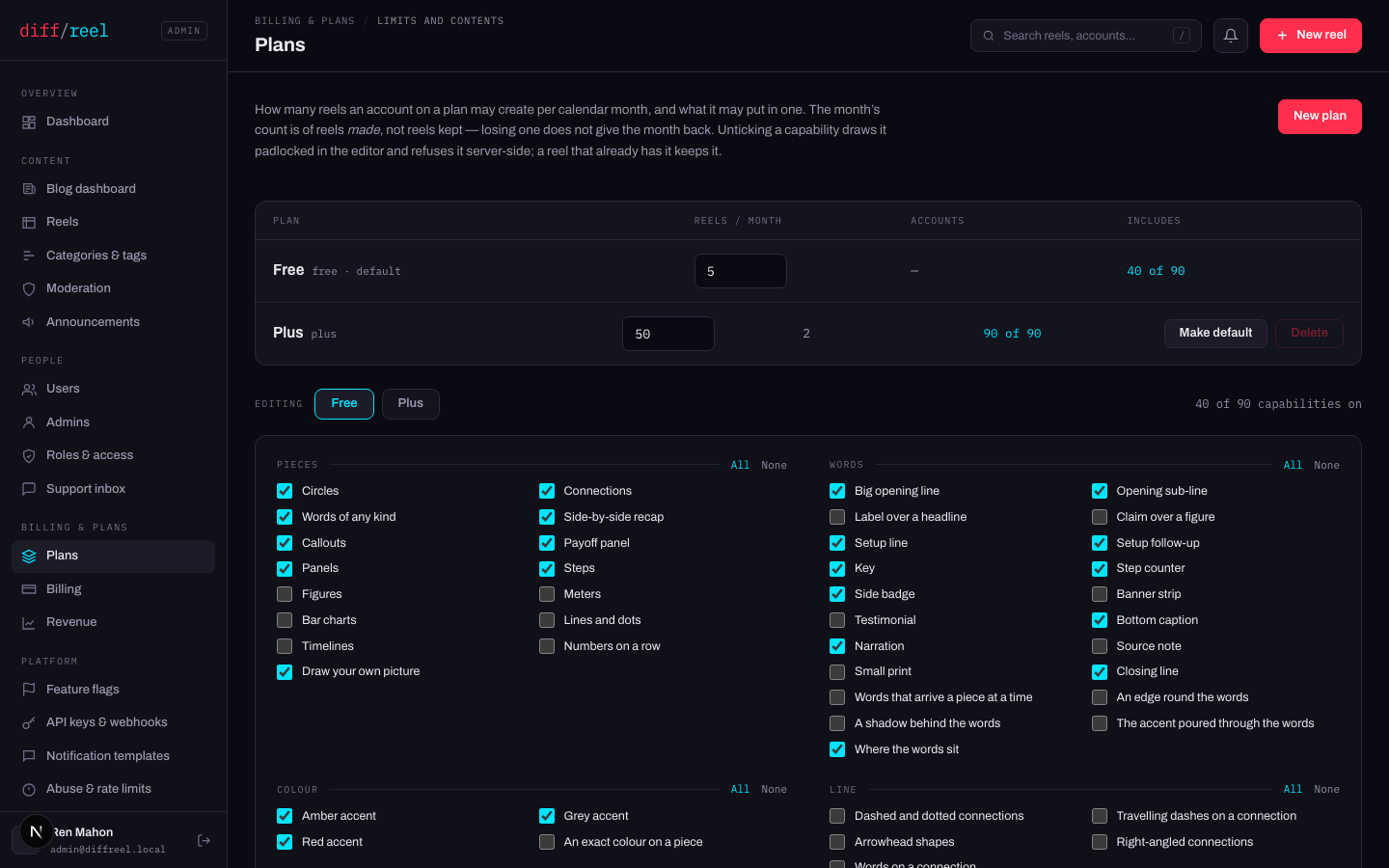Tick Dashed and dotted connections

(x=837, y=816)
